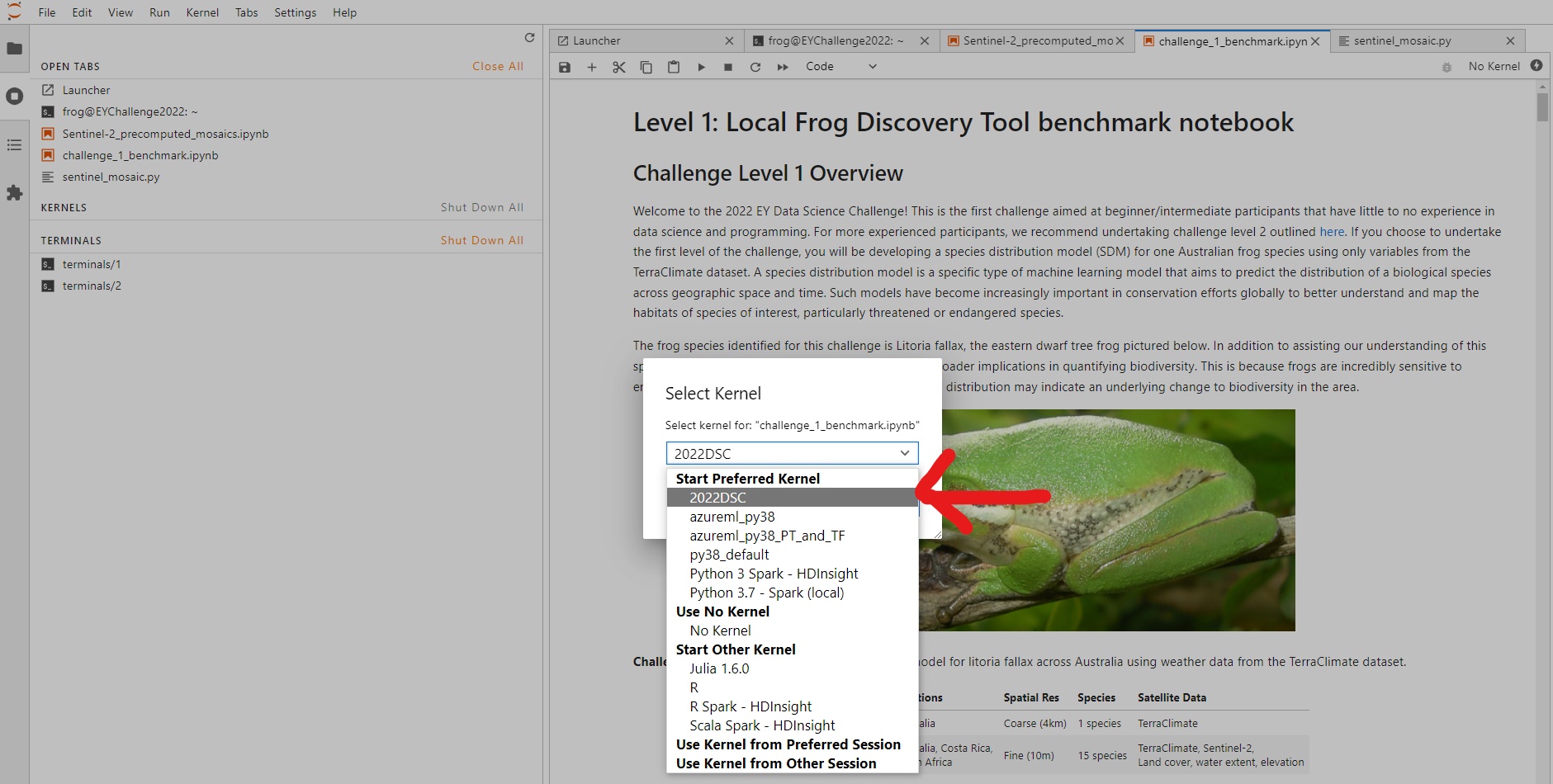Choose the R kernel option
Image resolution: width=1553 pixels, height=784 pixels.
coord(792,687)
